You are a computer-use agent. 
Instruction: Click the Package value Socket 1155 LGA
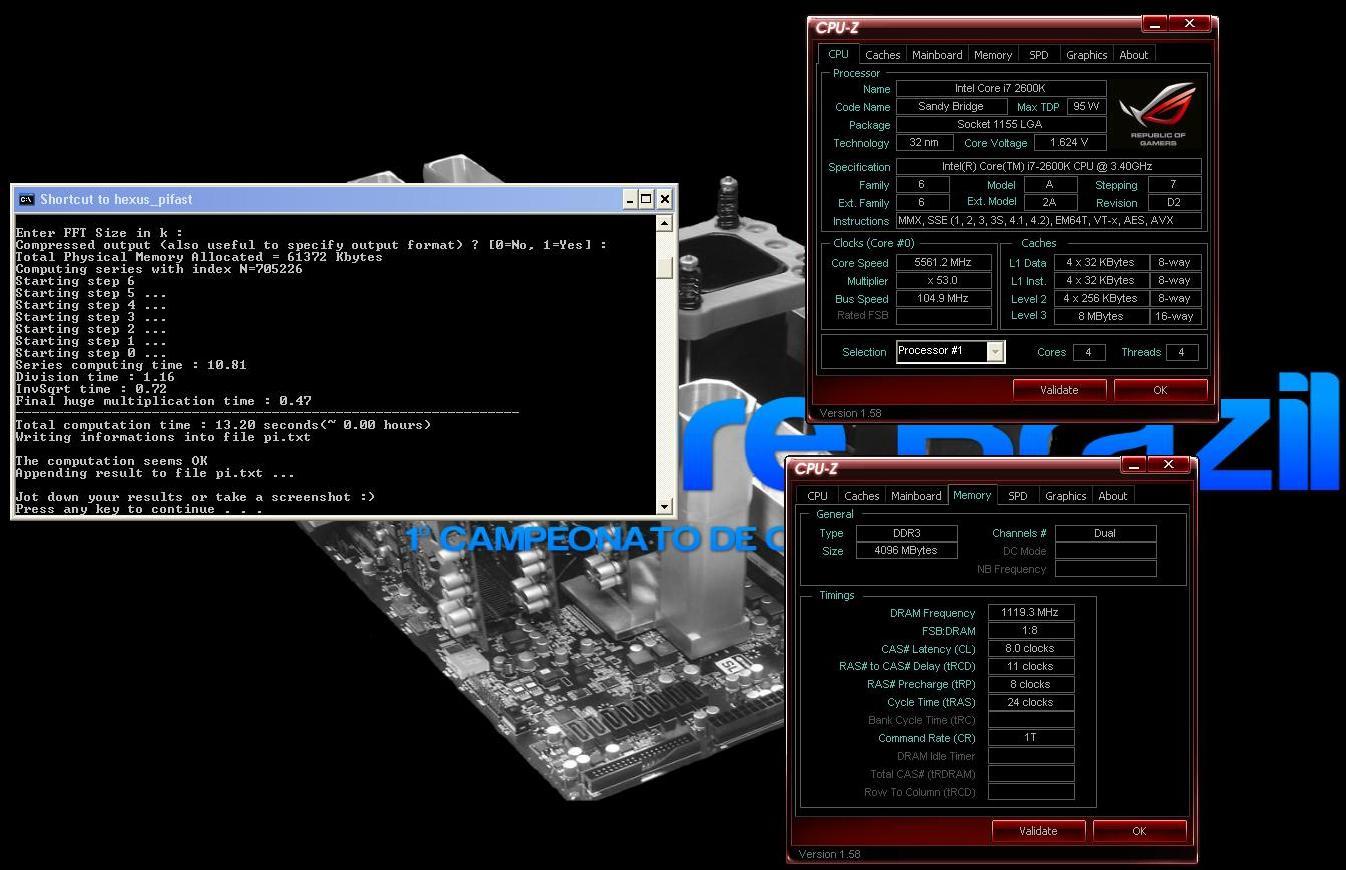pos(1001,124)
